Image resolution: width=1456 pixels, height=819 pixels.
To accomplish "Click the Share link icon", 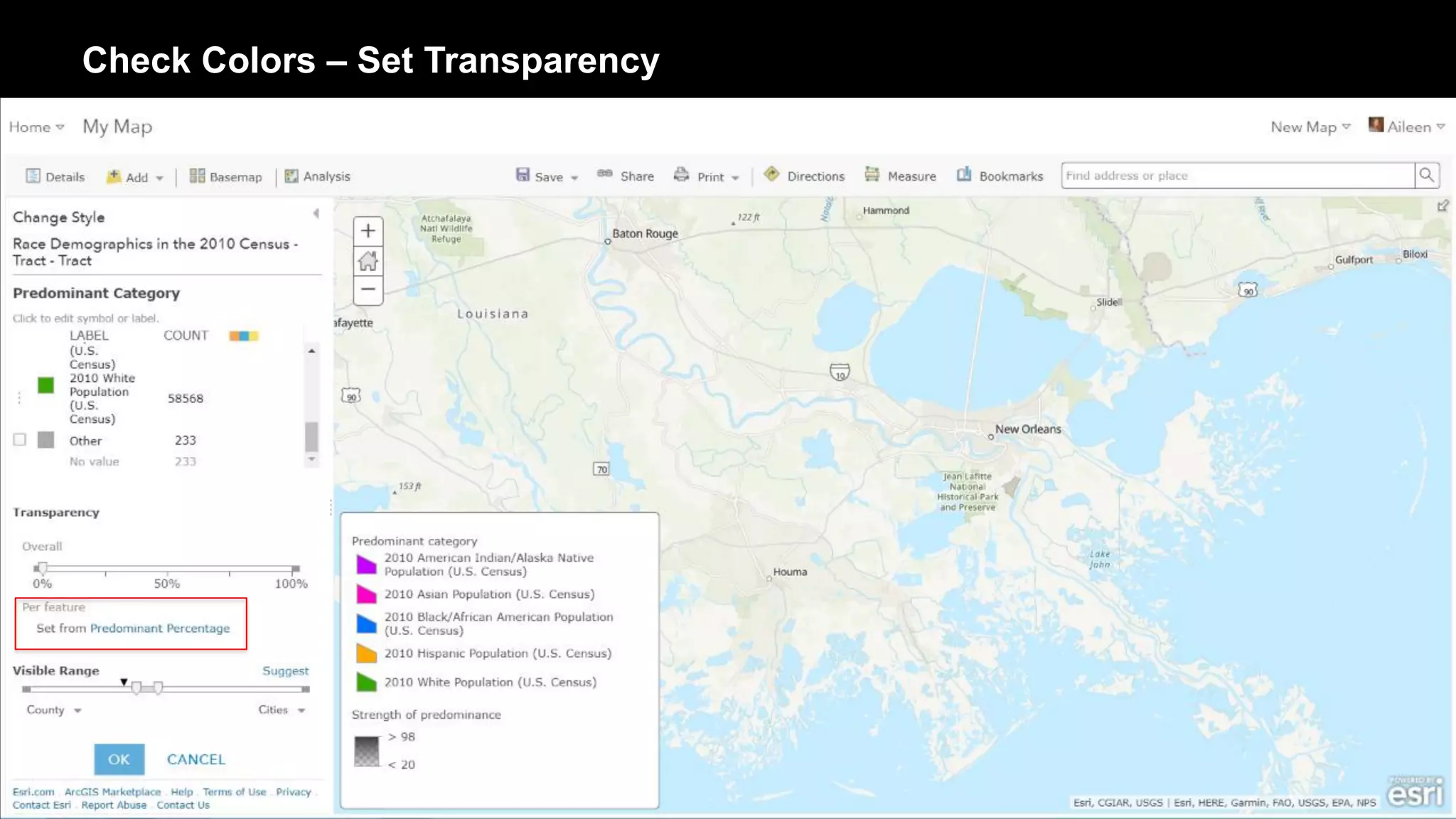I will 605,173.
